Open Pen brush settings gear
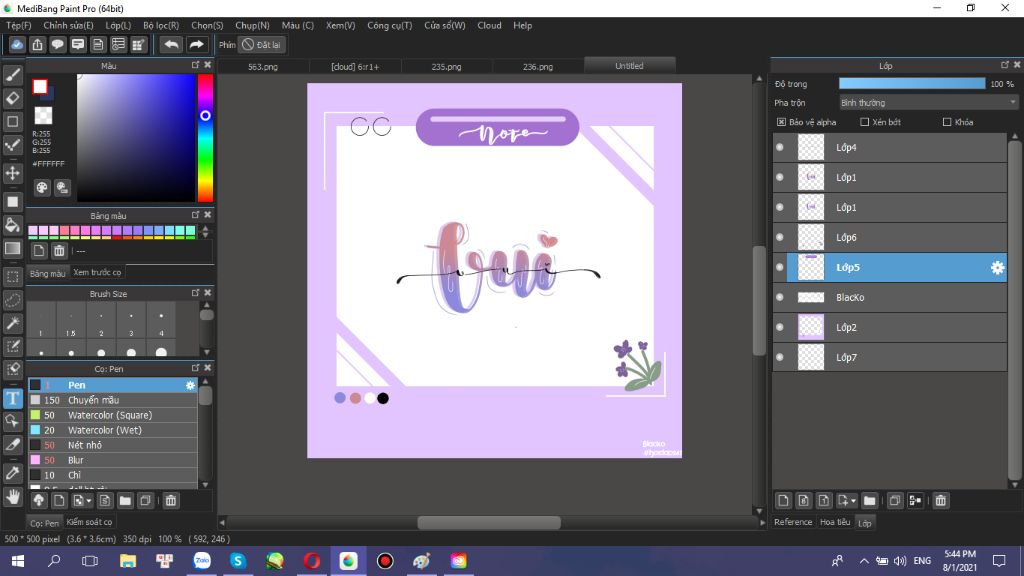 click(x=190, y=385)
